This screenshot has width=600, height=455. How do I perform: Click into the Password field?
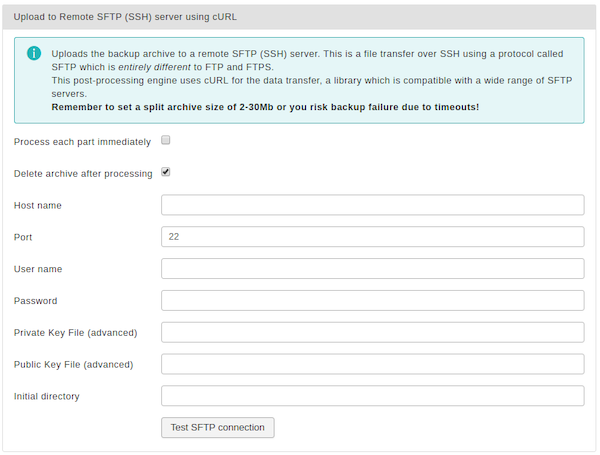pos(372,300)
